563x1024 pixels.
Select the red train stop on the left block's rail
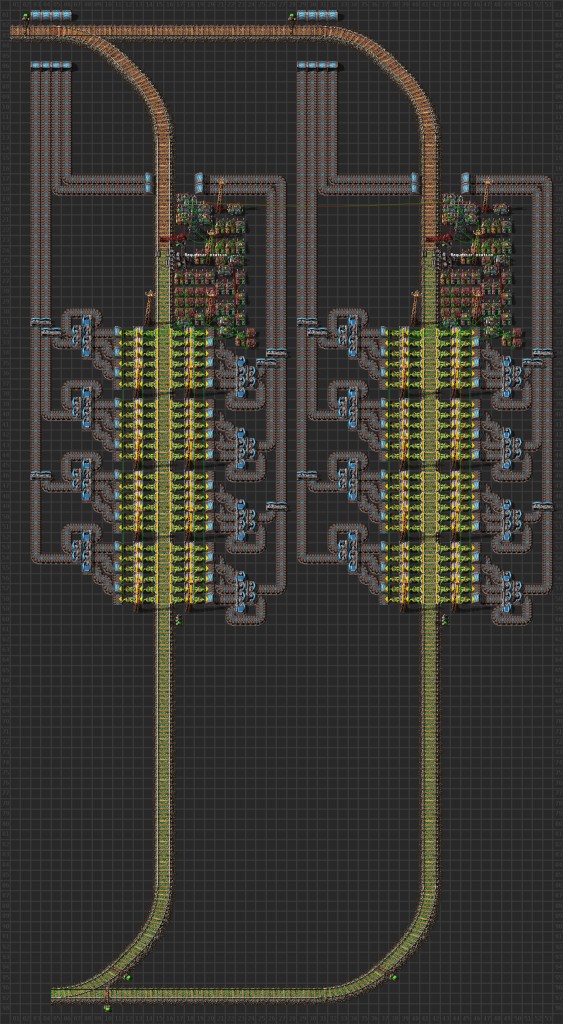click(x=175, y=239)
